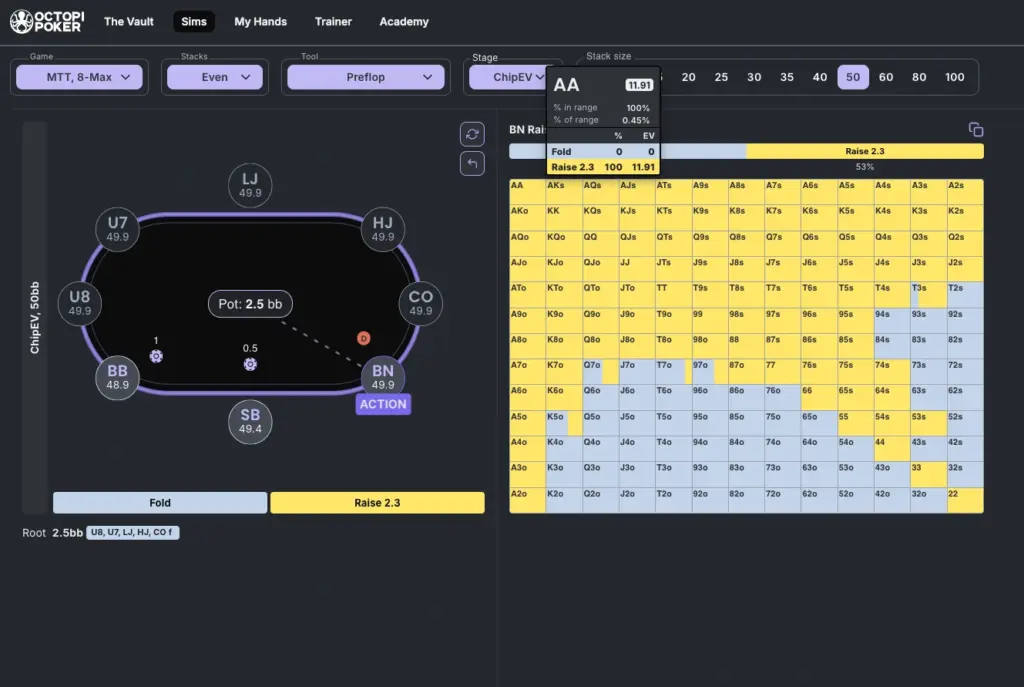Select stack size 30
This screenshot has height=687, width=1024.
point(754,77)
